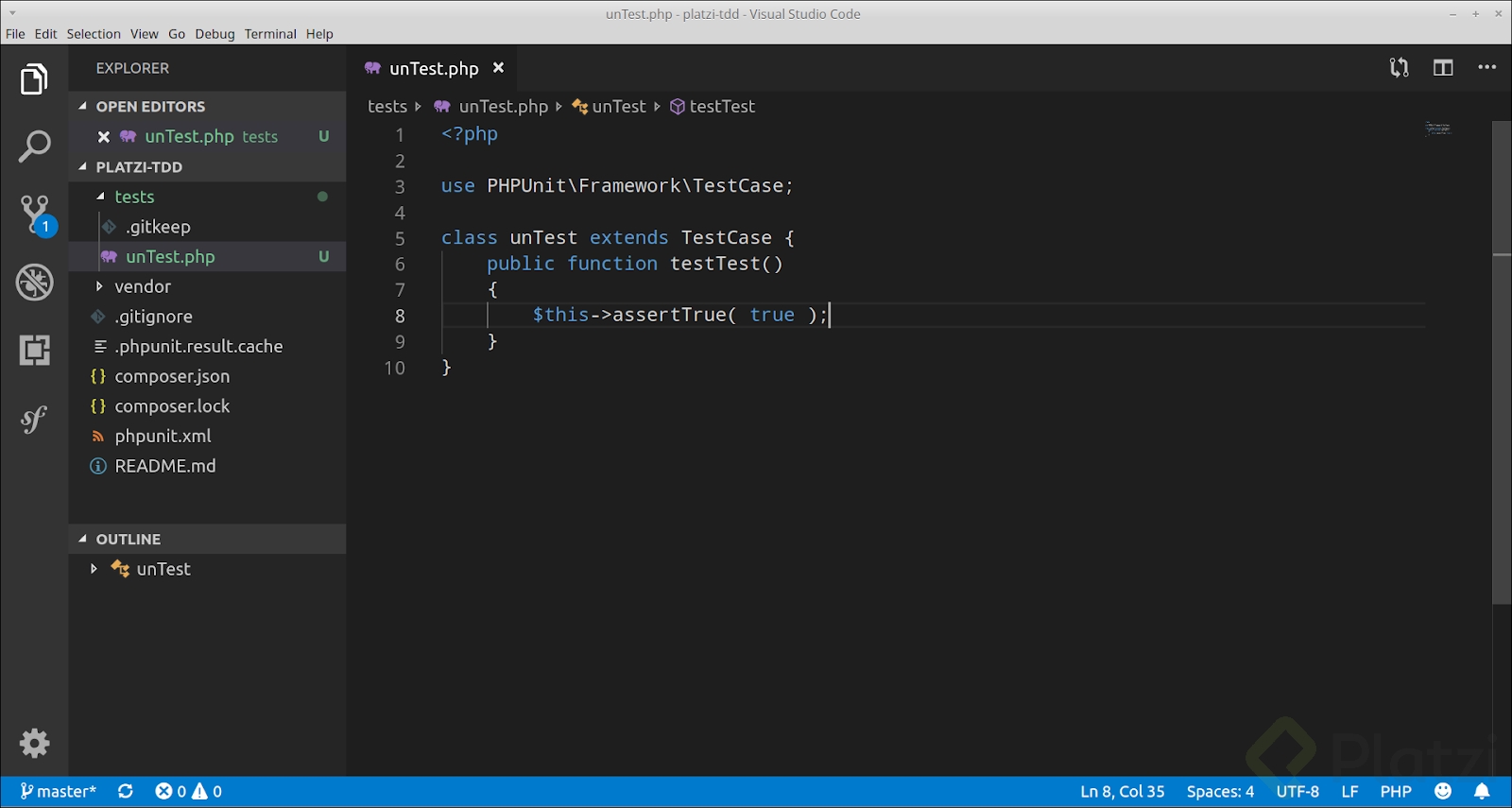Click the Synchronize Changes icon in status bar
The height and width of the screenshot is (808, 1512).
(125, 792)
